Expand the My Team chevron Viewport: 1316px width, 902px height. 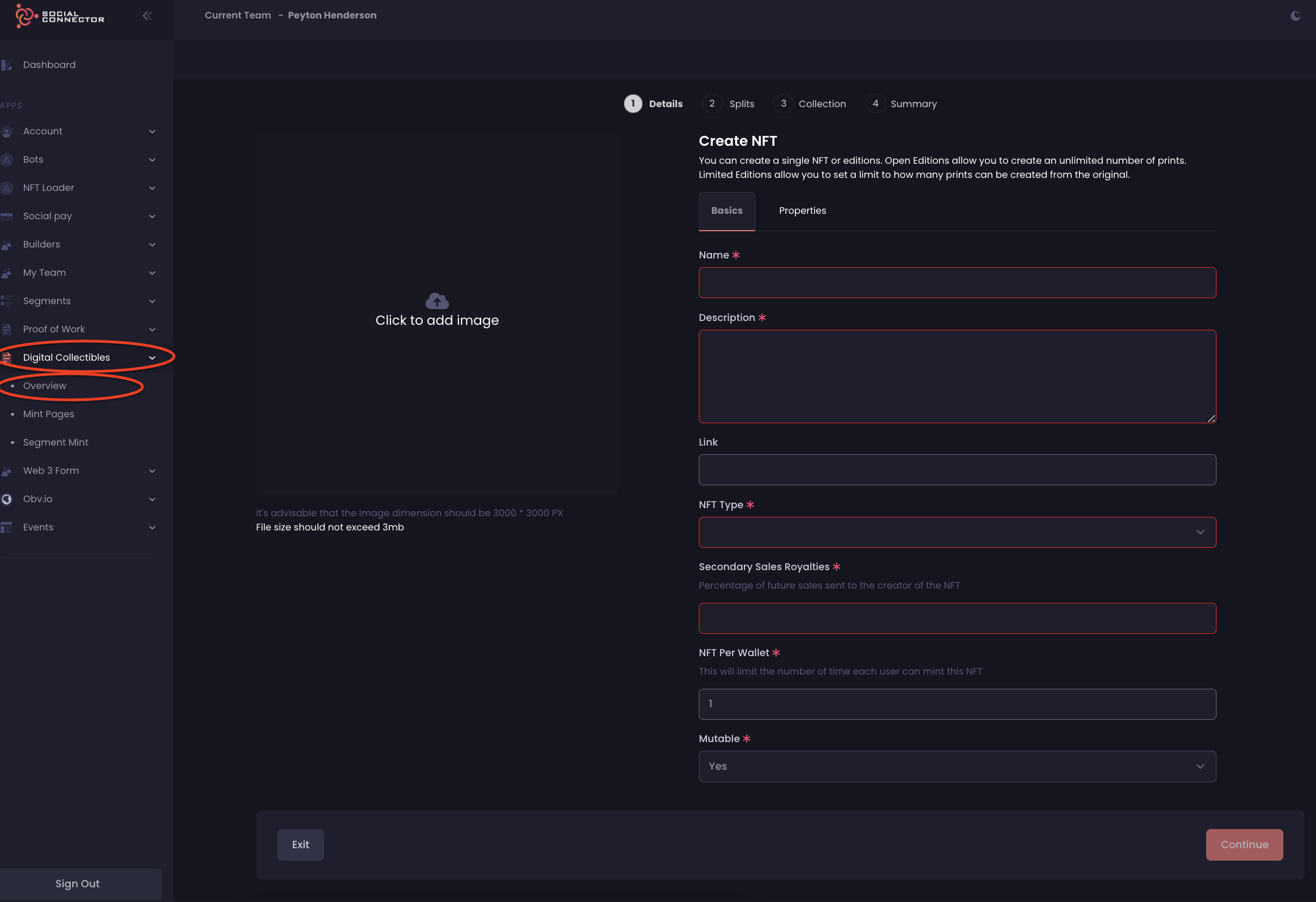coord(152,273)
